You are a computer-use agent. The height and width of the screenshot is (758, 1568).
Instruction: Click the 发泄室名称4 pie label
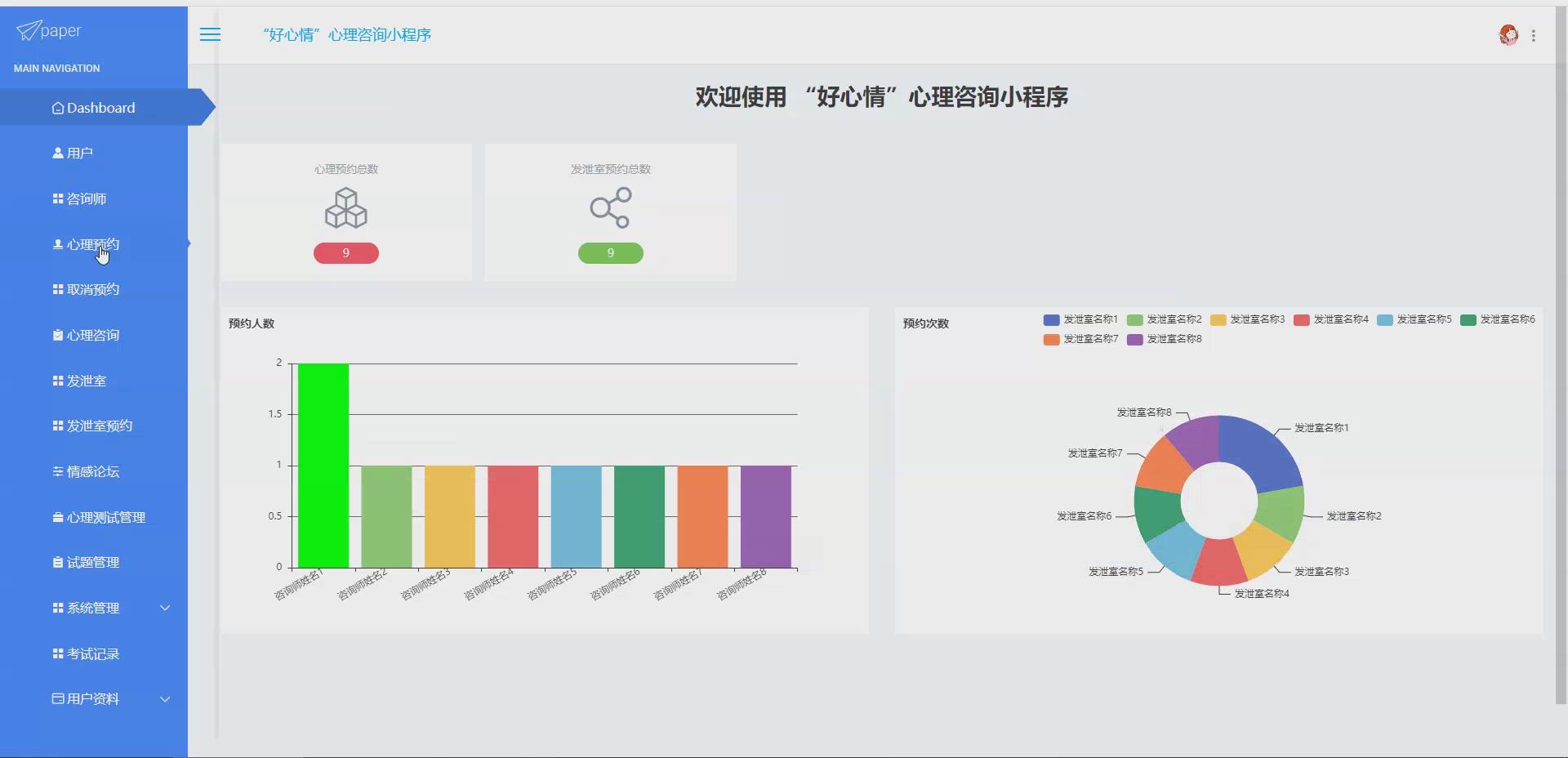[1262, 594]
